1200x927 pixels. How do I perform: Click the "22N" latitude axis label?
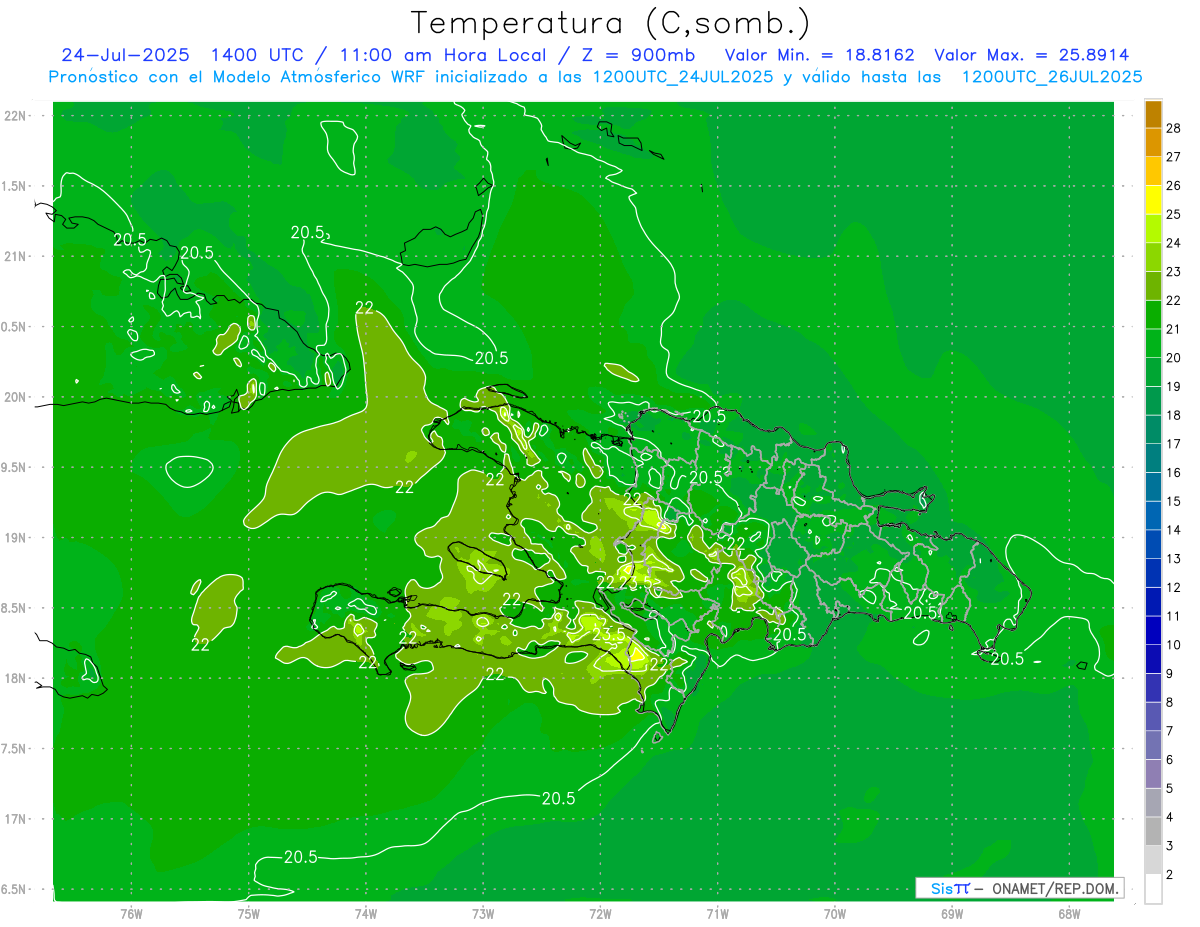[16, 116]
